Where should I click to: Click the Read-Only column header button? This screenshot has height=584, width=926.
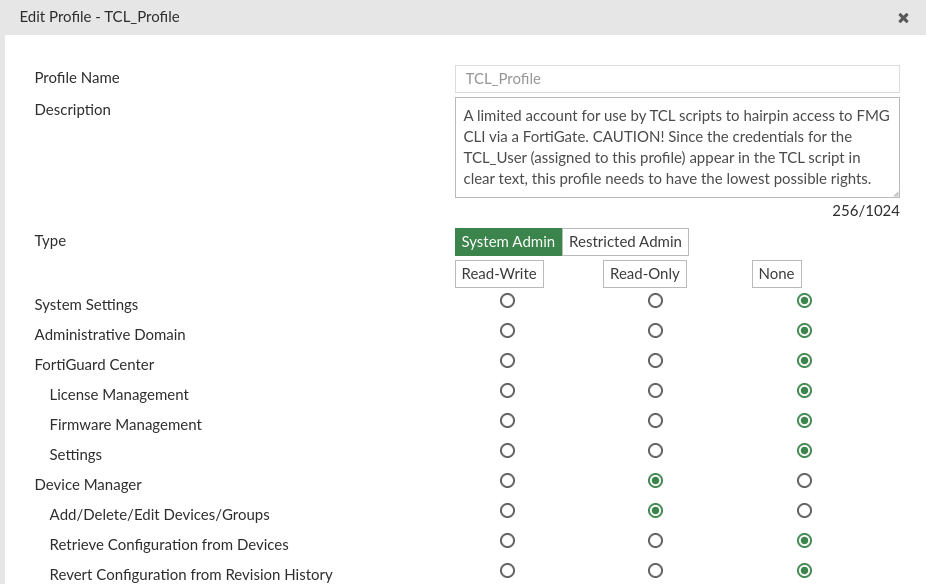[x=645, y=274]
